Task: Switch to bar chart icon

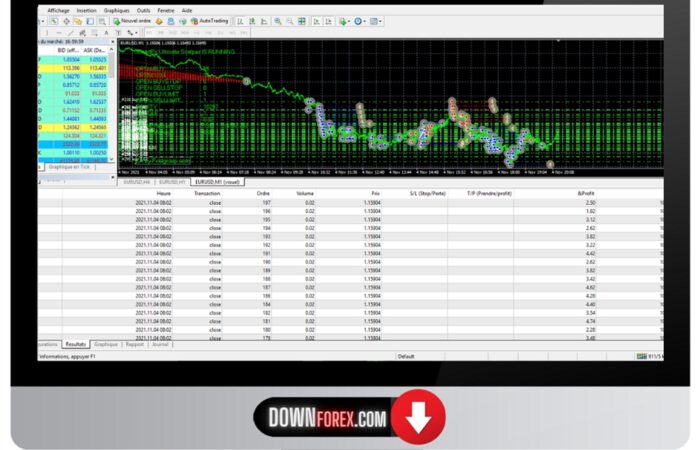Action: pos(240,21)
